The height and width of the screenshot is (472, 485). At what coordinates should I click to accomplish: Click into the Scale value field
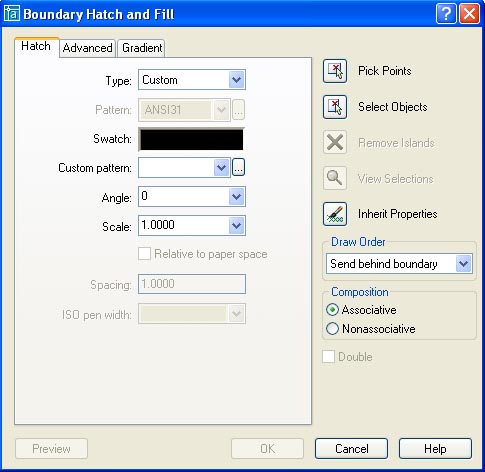pyautogui.click(x=184, y=225)
